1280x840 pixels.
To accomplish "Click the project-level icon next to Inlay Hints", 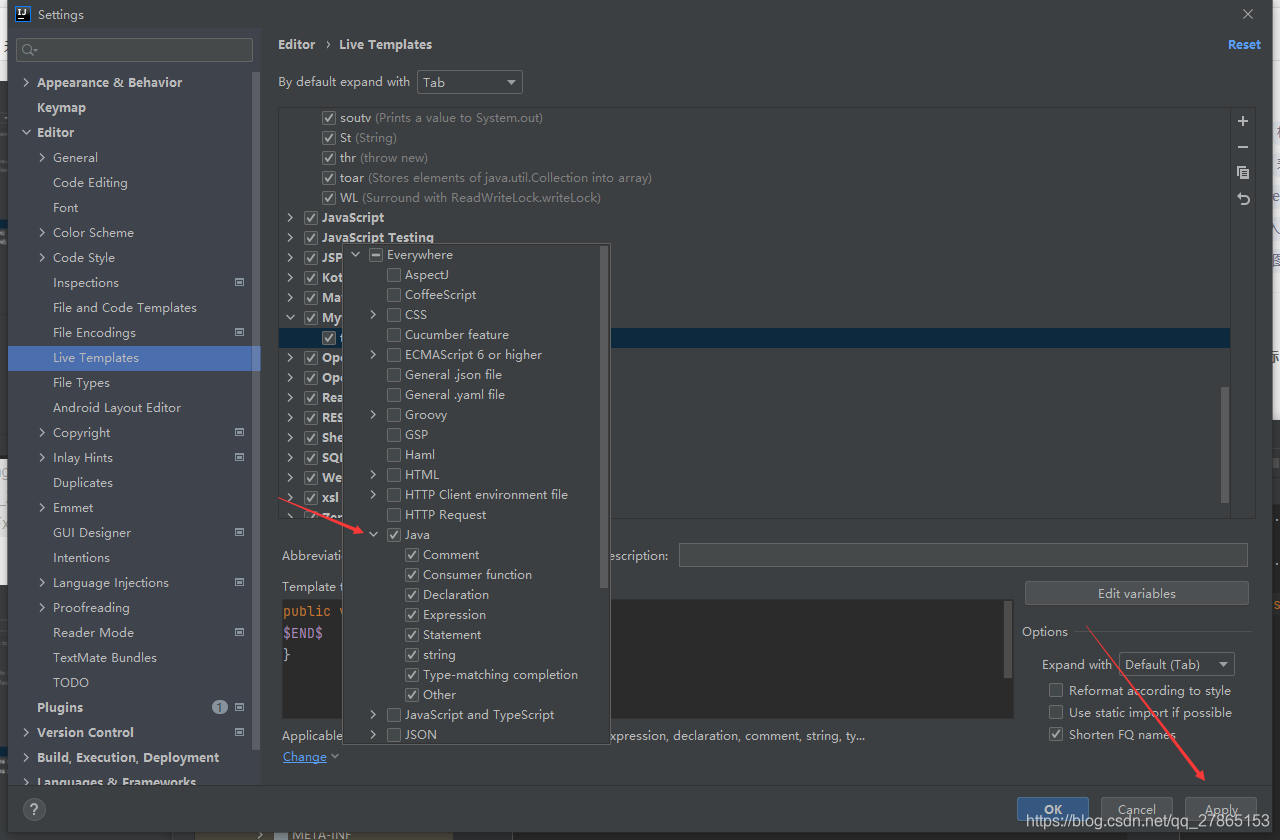I will tap(239, 458).
